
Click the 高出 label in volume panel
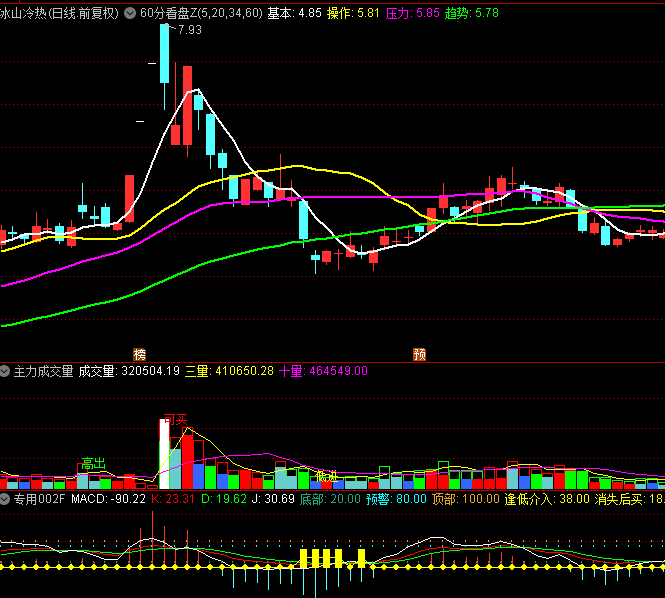pos(93,464)
